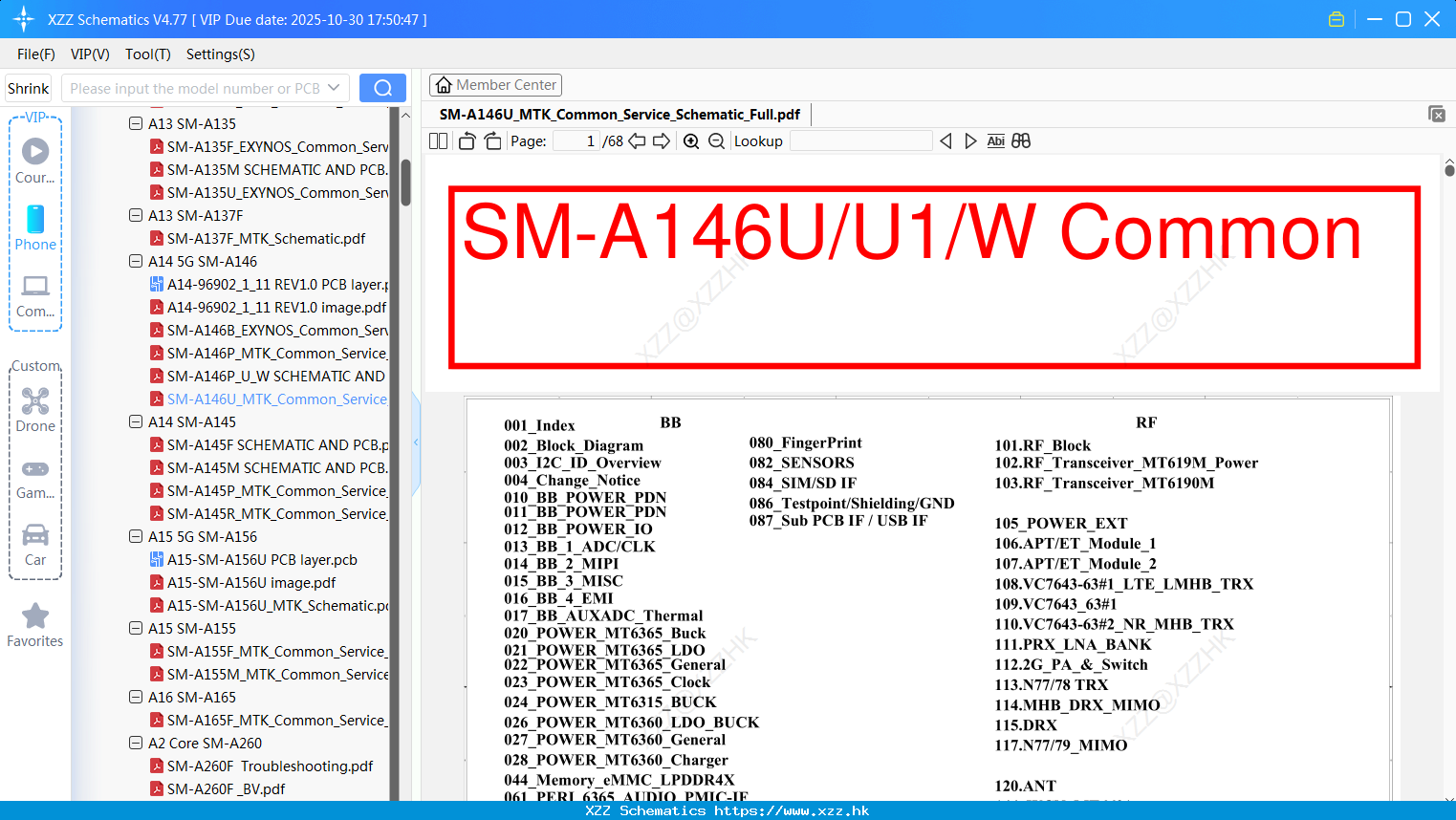The image size is (1456, 820).
Task: Find previous lookup result triangle
Action: click(945, 141)
